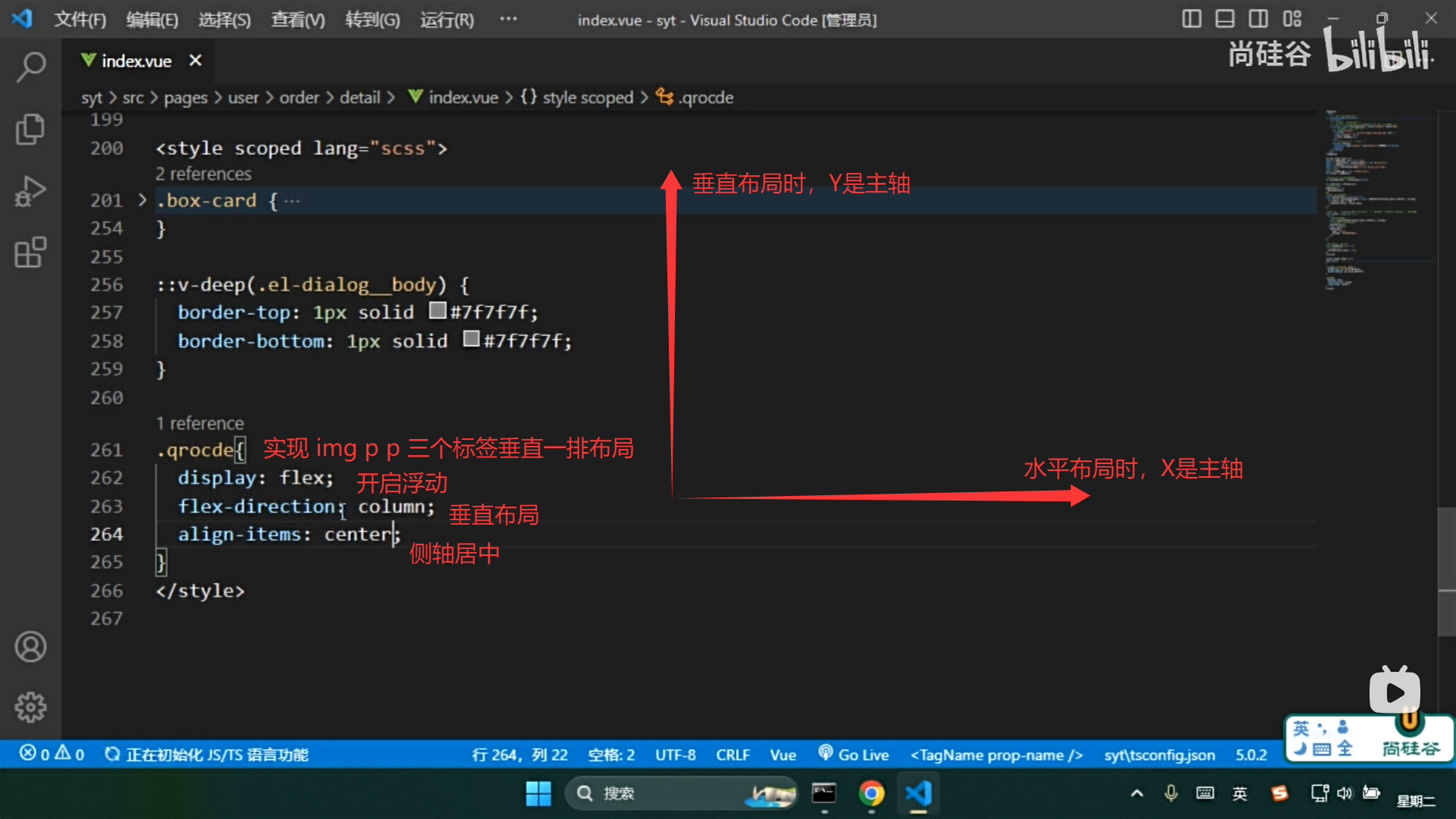
Task: Toggle primary side bar layout button
Action: [1191, 19]
